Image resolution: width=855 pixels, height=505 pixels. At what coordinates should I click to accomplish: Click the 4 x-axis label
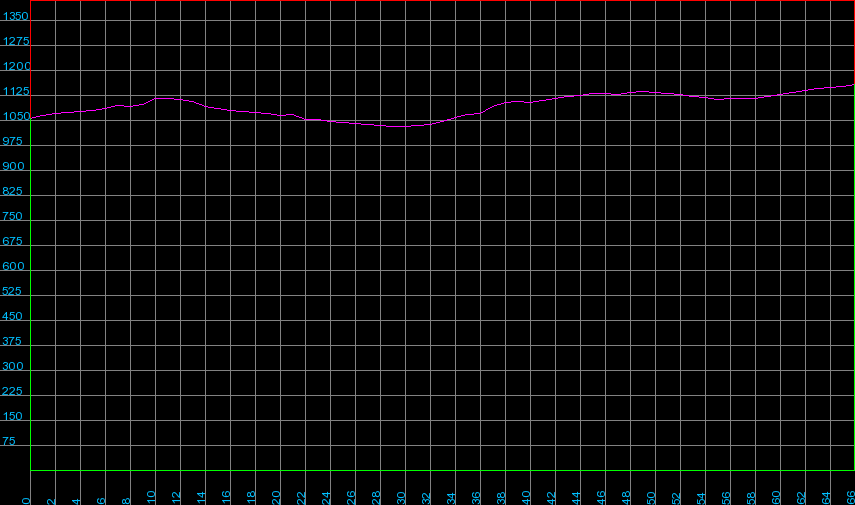click(76, 501)
